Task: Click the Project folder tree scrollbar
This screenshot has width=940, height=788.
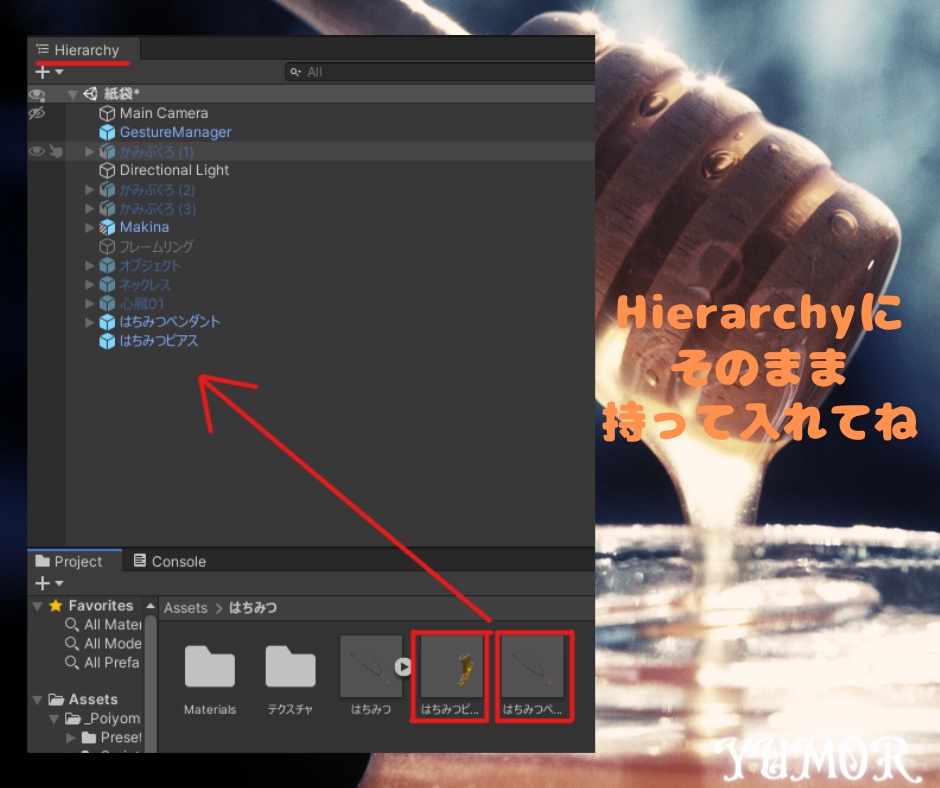Action: pyautogui.click(x=150, y=684)
